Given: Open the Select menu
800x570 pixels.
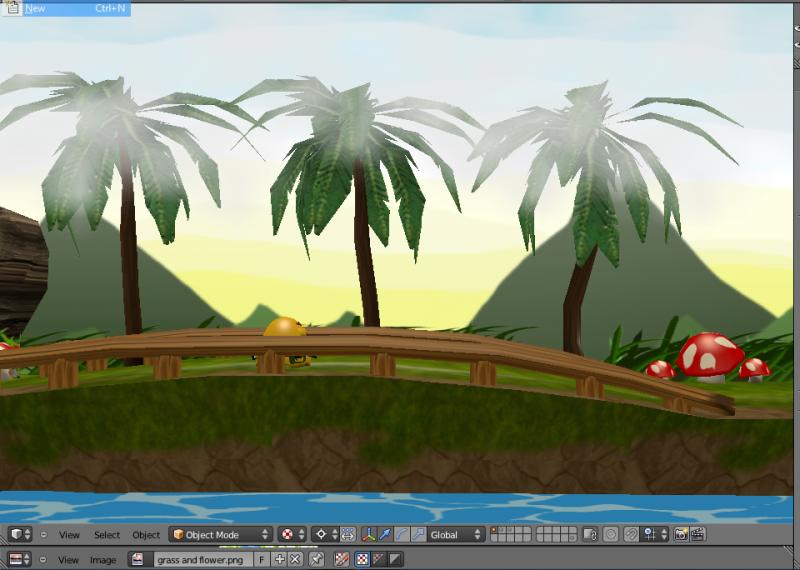Looking at the screenshot, I should [107, 535].
